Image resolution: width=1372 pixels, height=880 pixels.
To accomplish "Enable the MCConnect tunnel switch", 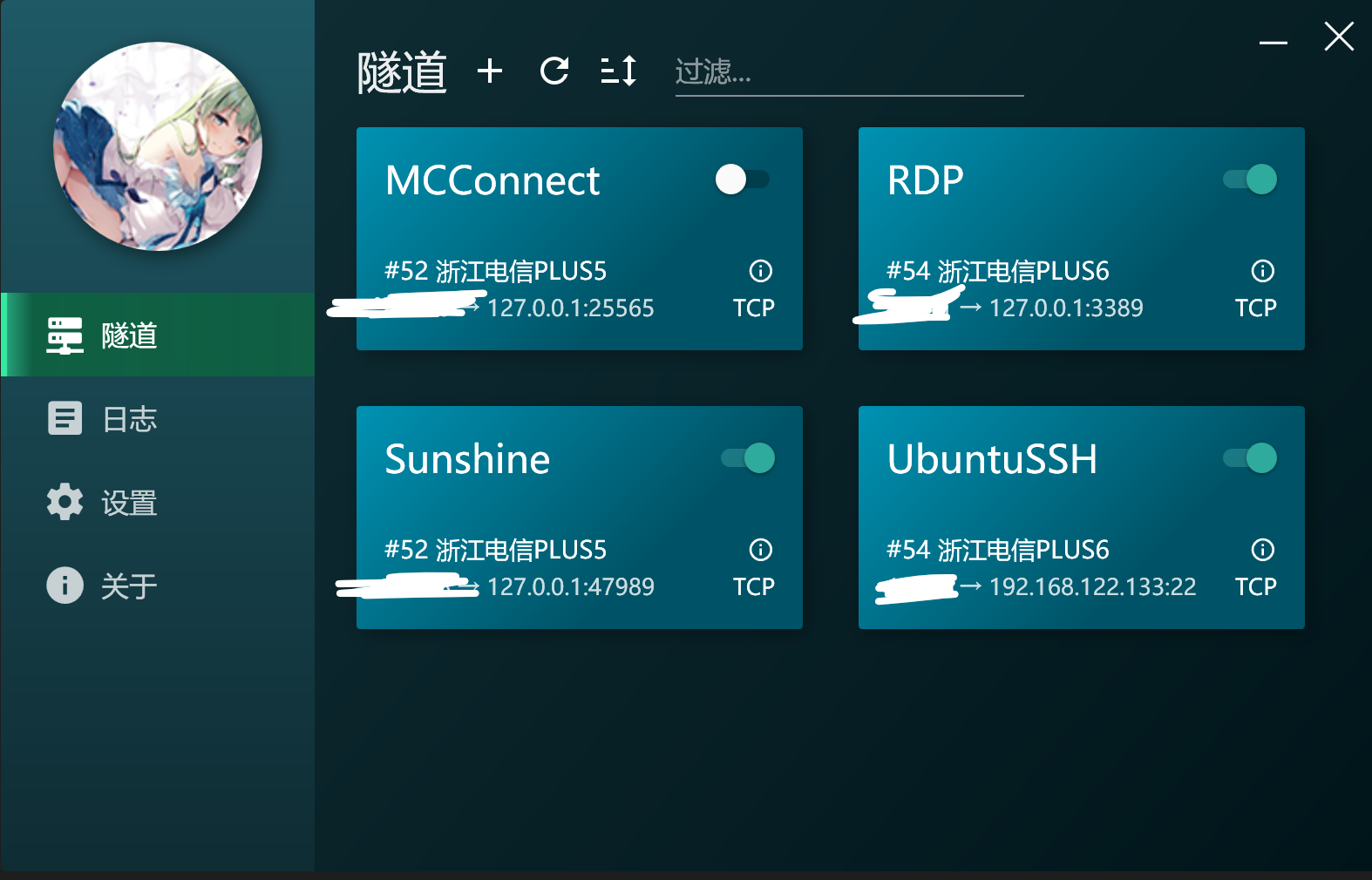I will [x=743, y=179].
